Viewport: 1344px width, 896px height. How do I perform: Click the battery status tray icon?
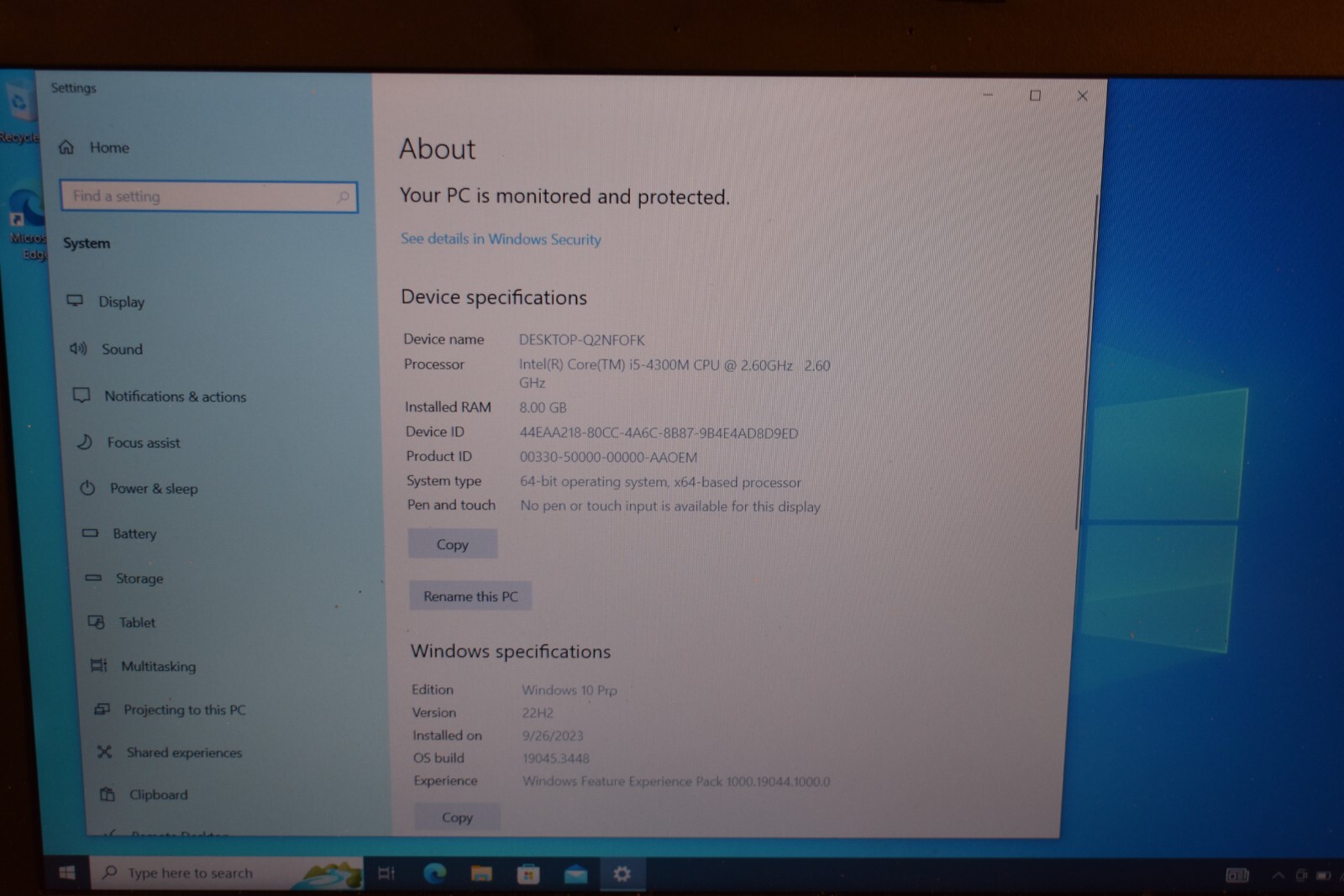click(1323, 875)
